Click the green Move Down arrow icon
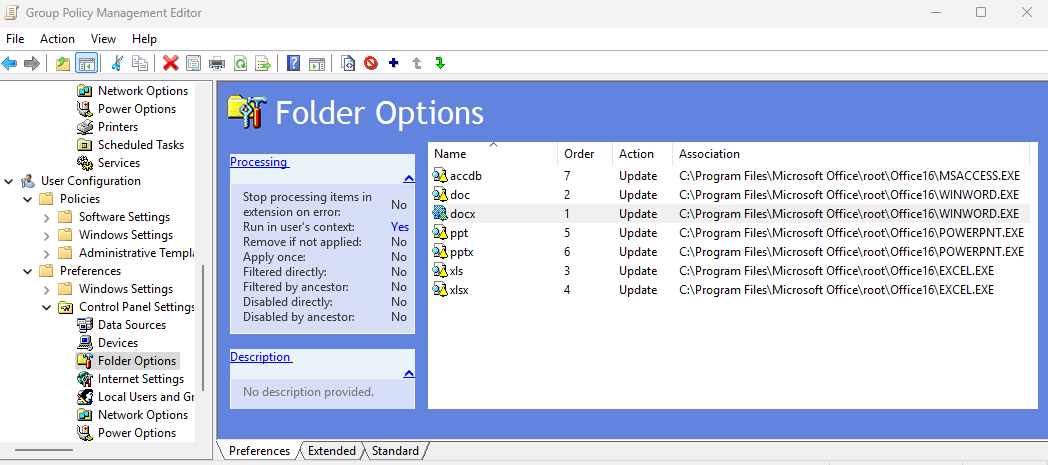The height and width of the screenshot is (465, 1048). (x=440, y=63)
